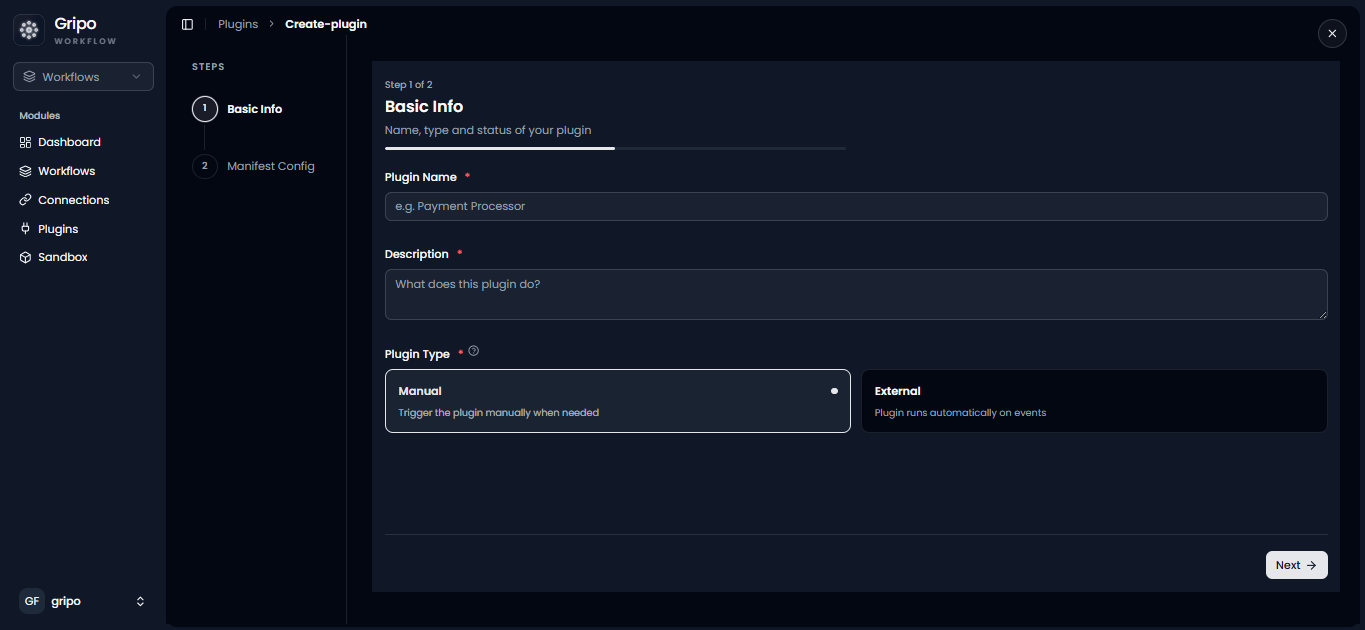The image size is (1365, 630).
Task: Click the Basic Info heading
Action: point(424,107)
